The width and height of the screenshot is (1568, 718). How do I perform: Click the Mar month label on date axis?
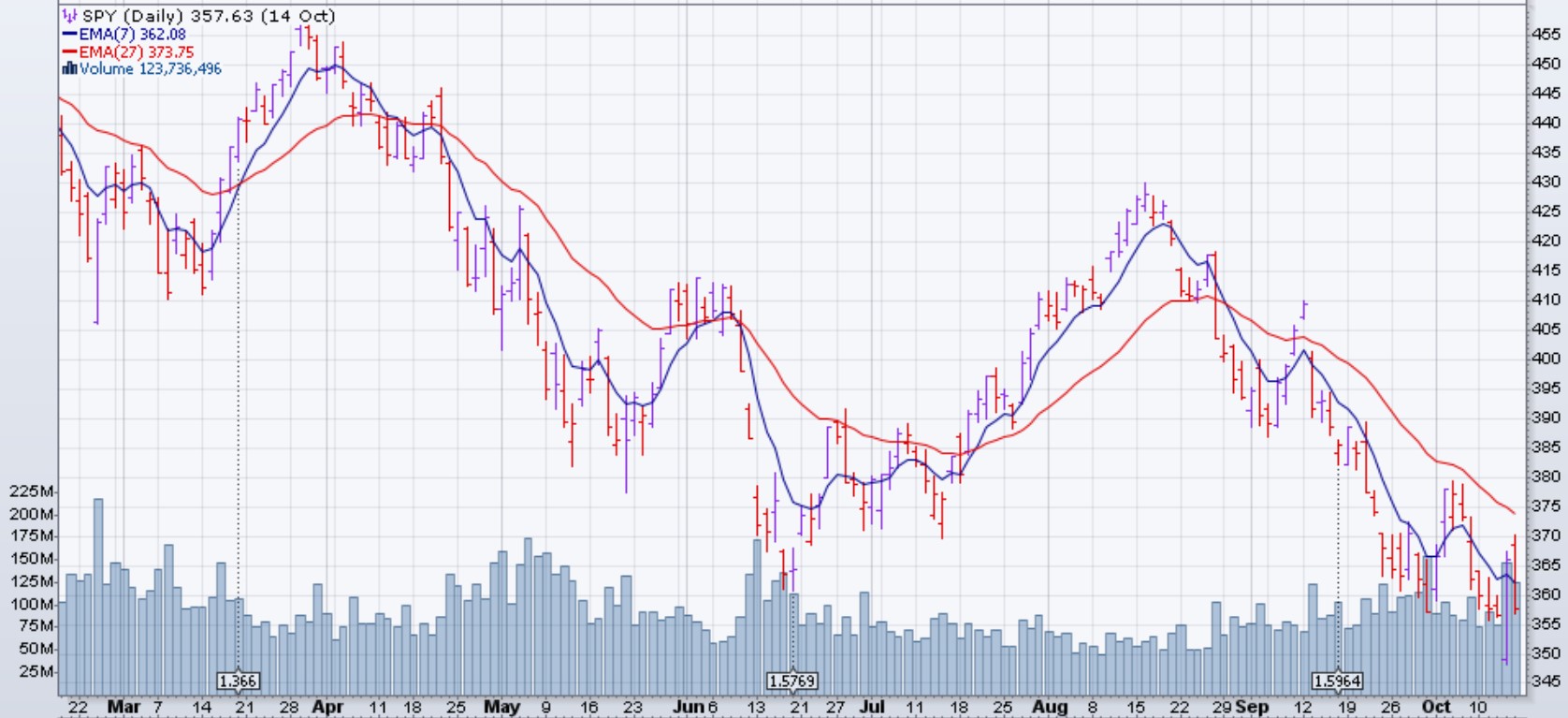click(123, 707)
